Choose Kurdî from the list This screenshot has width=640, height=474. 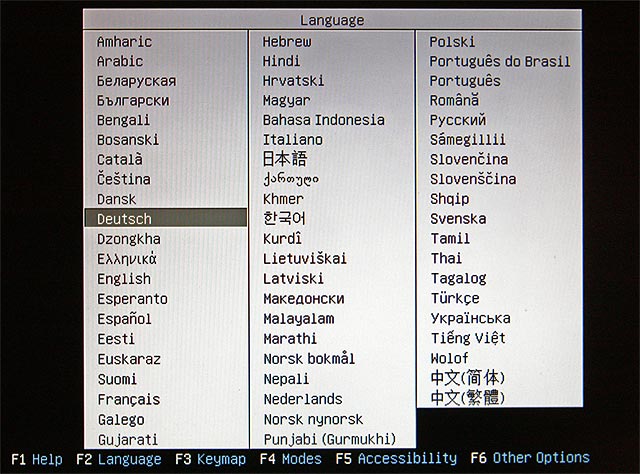tap(282, 239)
